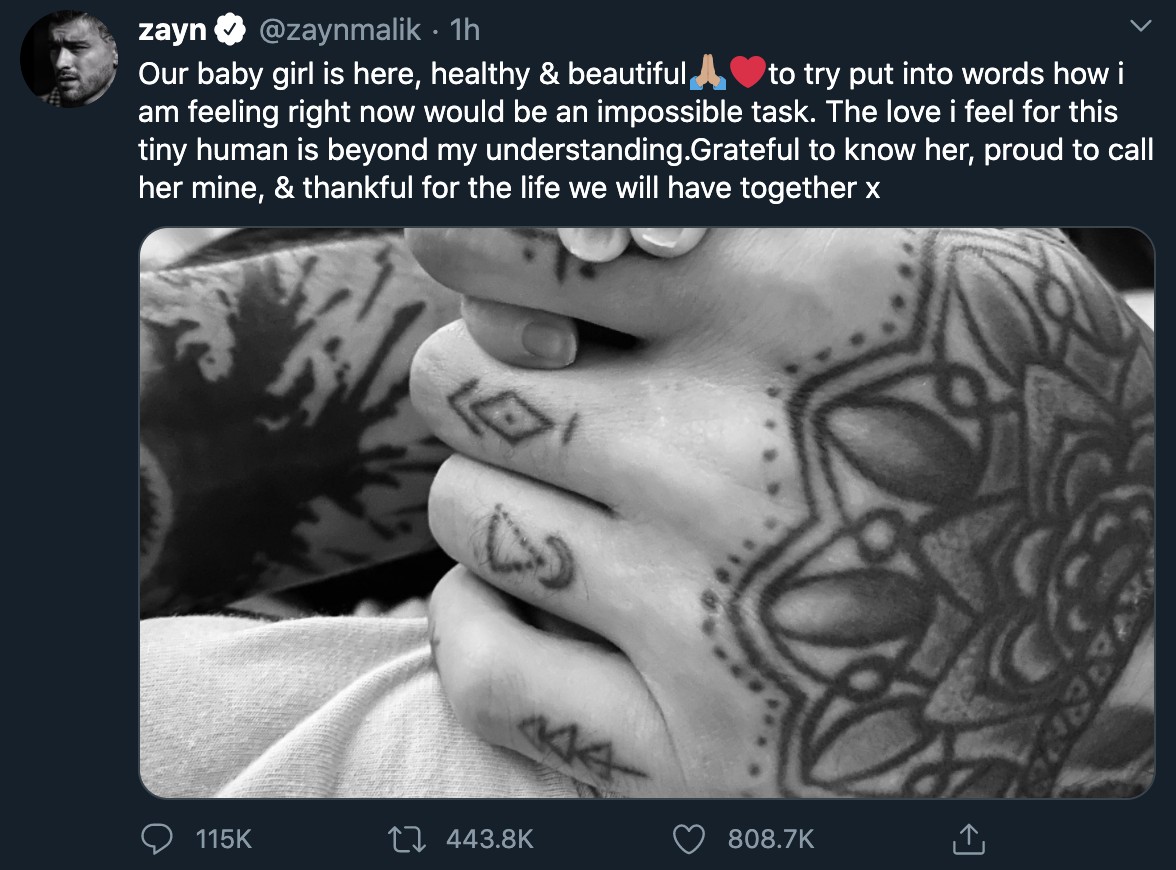View the 443.8K retweets count

[490, 838]
